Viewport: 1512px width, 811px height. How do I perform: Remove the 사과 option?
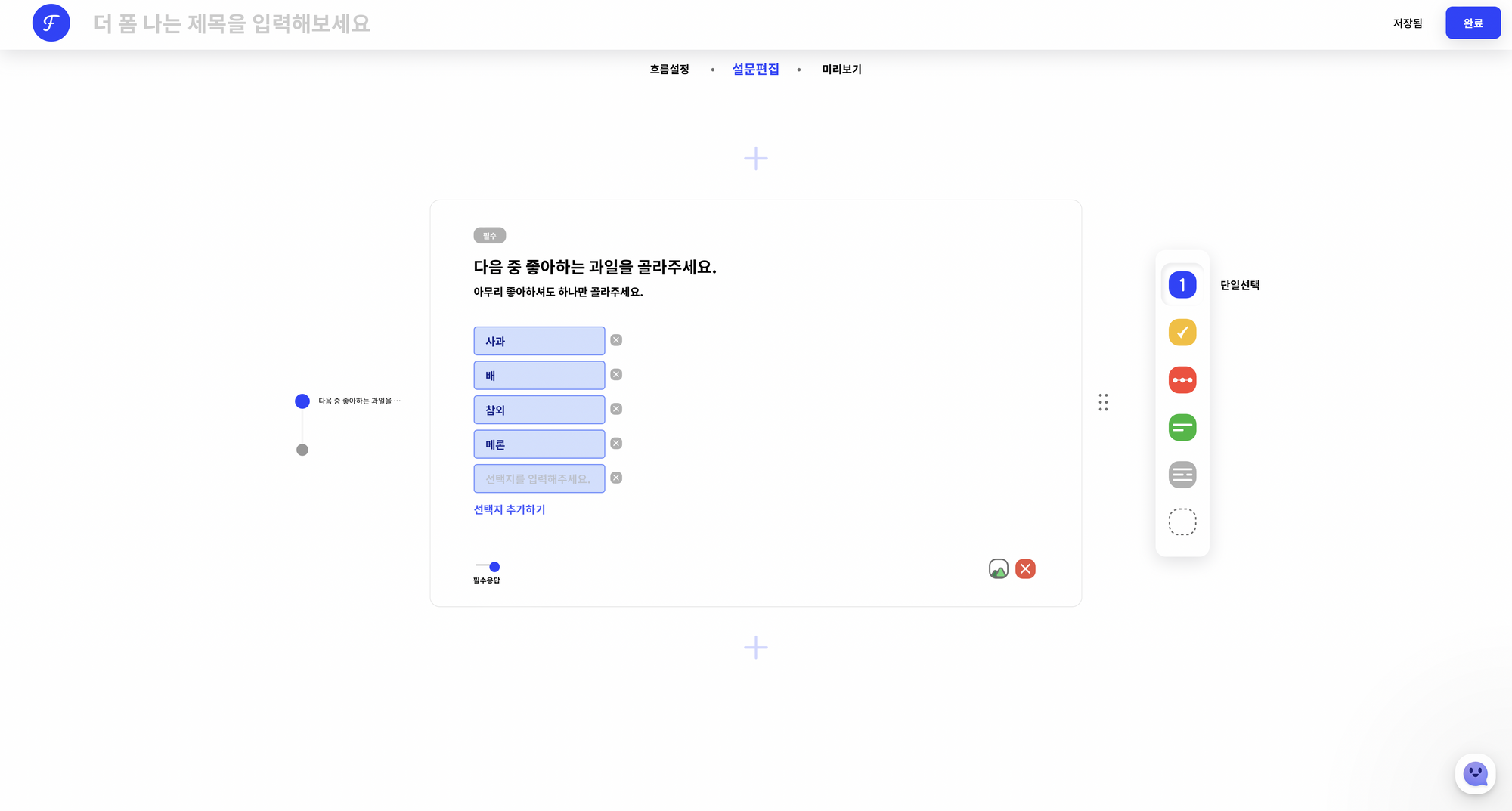click(616, 340)
